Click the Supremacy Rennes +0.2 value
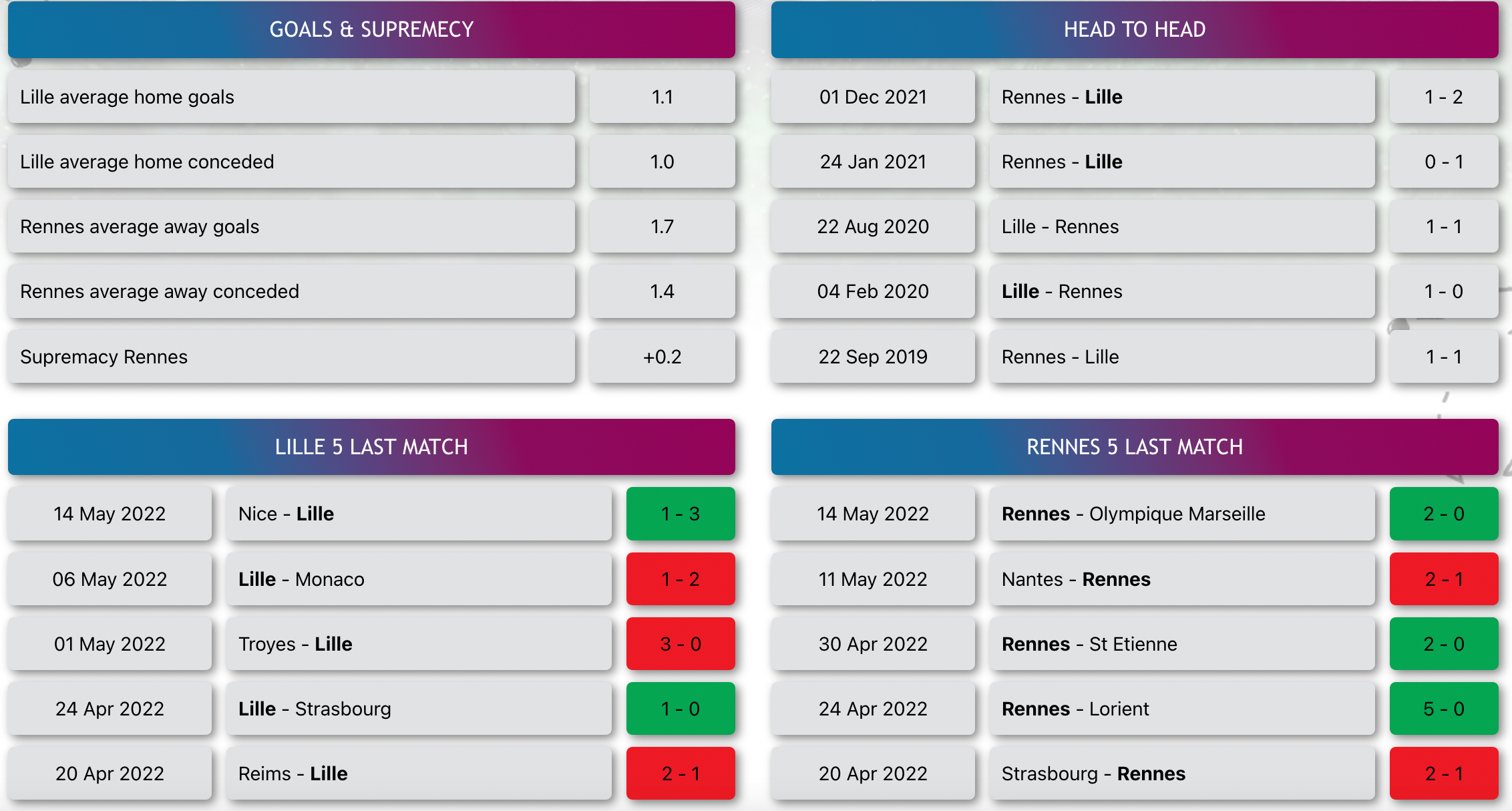The width and height of the screenshot is (1512, 811). 663,357
